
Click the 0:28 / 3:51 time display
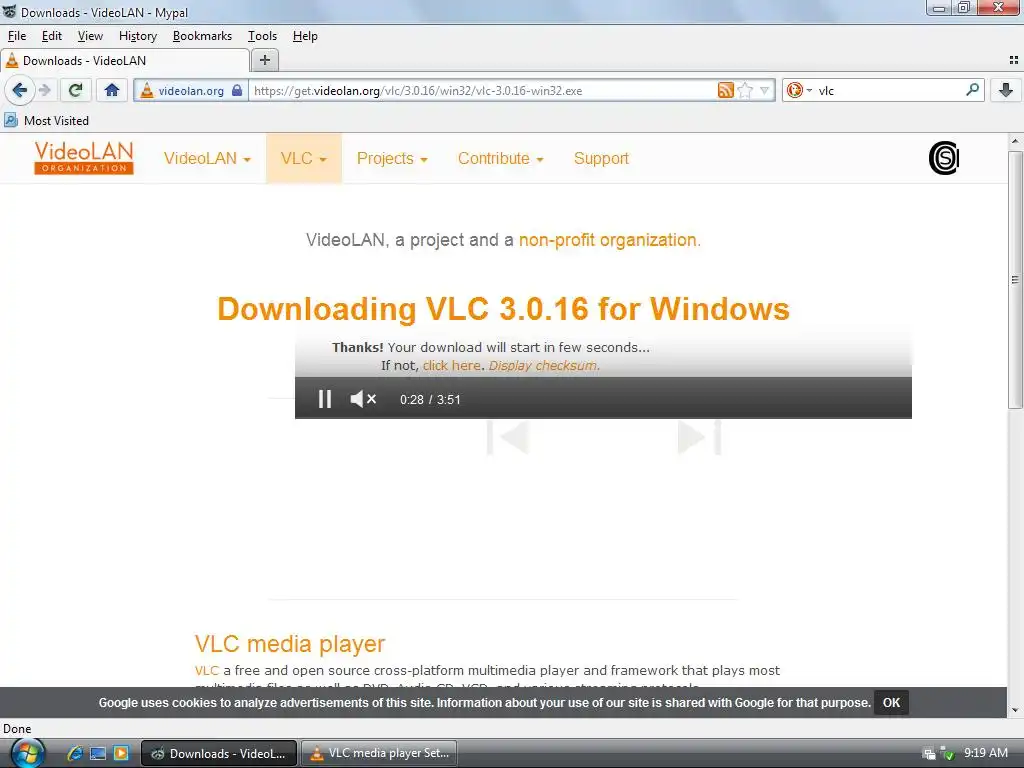tap(430, 400)
